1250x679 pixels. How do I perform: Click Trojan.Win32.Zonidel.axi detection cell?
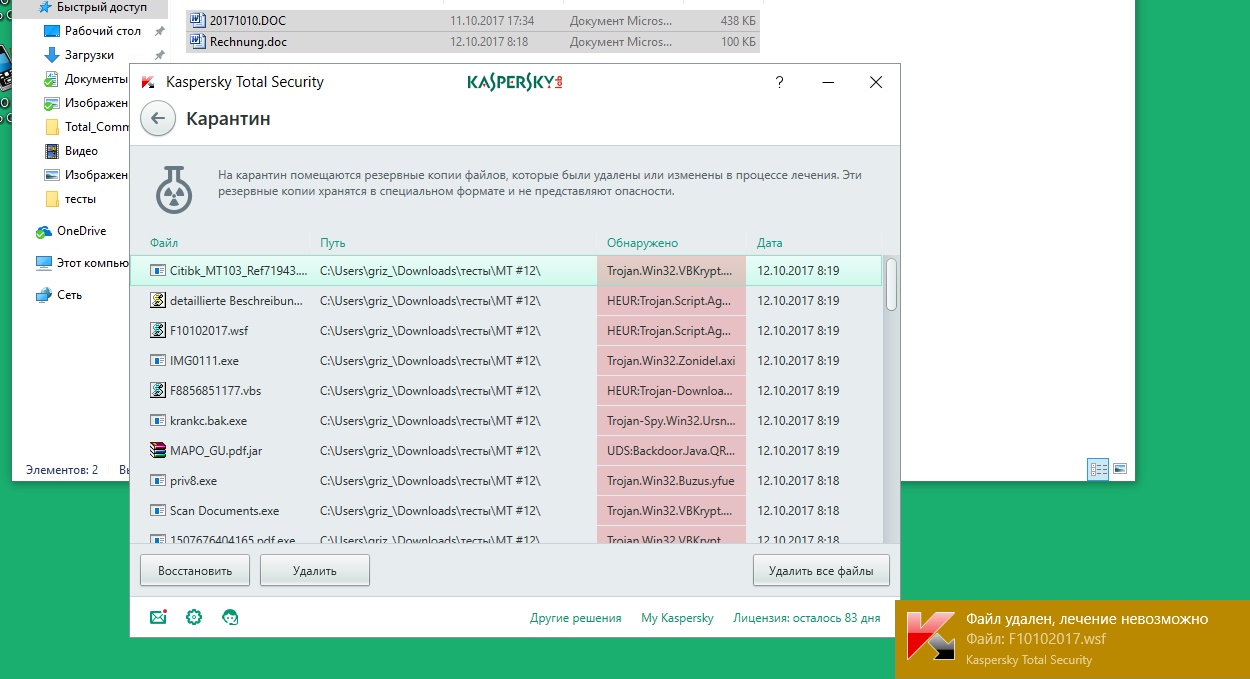[671, 360]
